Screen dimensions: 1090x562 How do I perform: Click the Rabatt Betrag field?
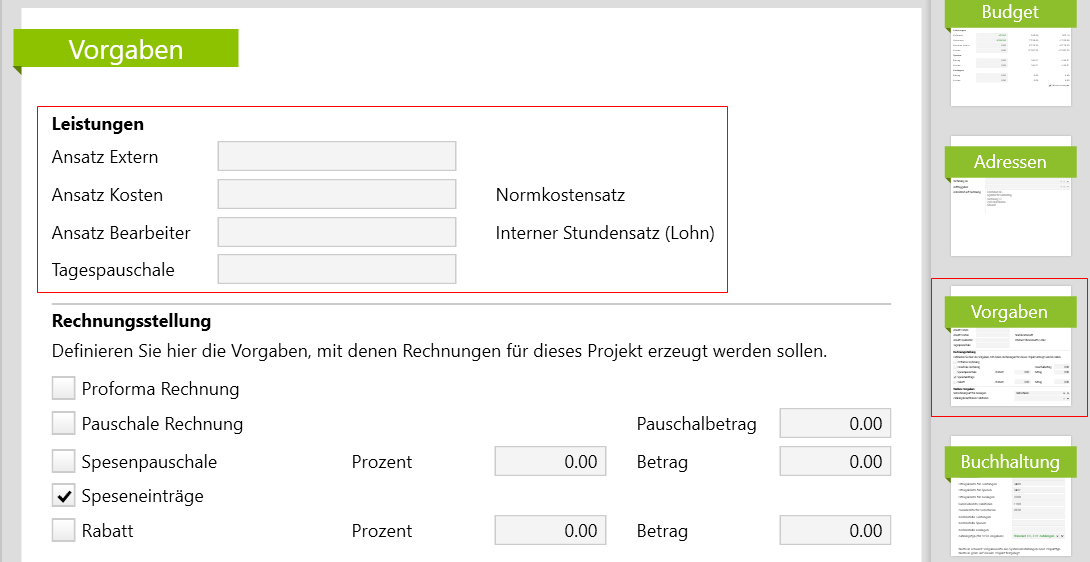pyautogui.click(x=834, y=530)
